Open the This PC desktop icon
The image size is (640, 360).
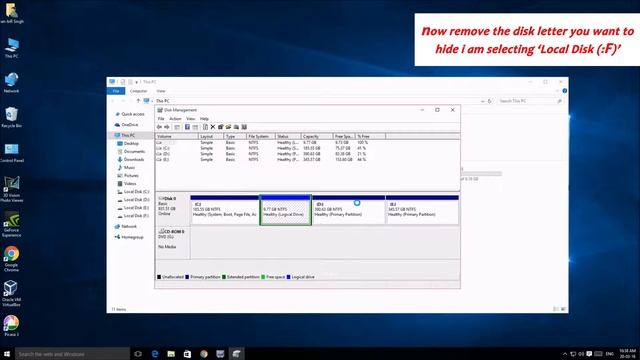click(11, 48)
